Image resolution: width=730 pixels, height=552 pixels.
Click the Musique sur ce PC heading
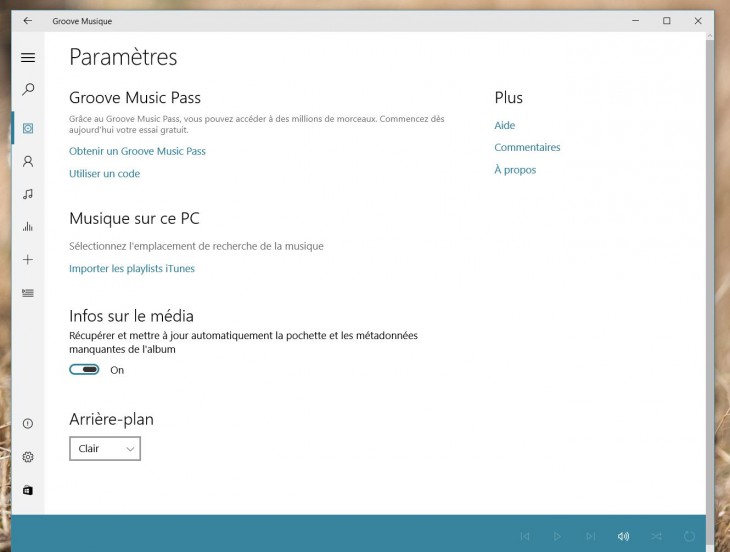pyautogui.click(x=134, y=218)
